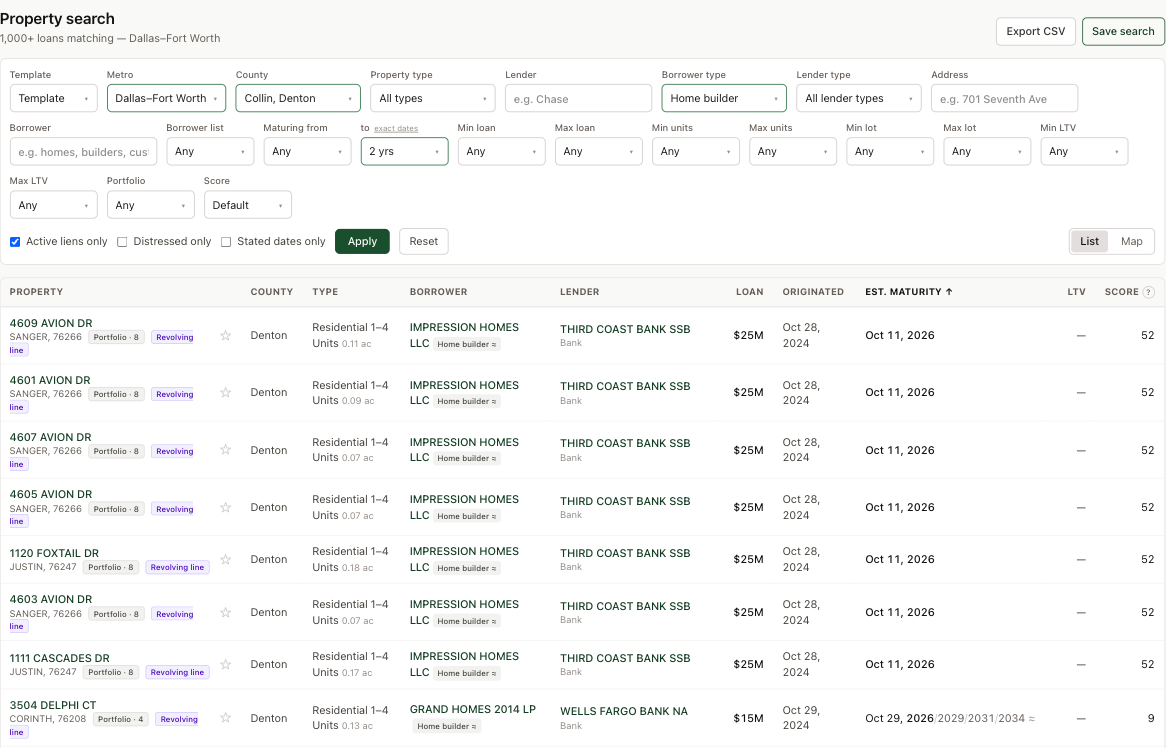Open the Lender type dropdown
1166x748 pixels.
[858, 98]
